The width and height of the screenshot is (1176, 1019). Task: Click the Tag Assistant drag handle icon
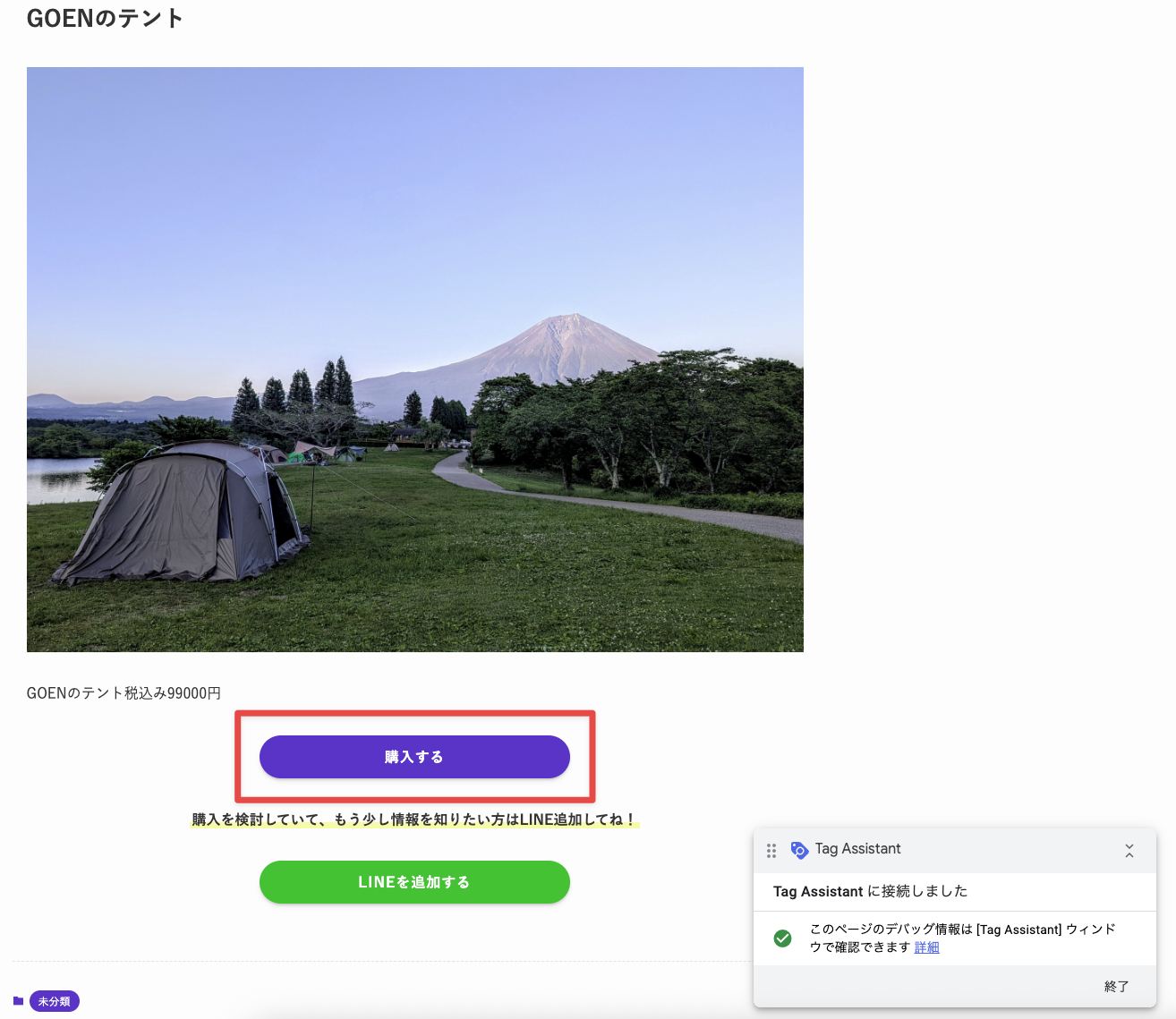tap(771, 850)
